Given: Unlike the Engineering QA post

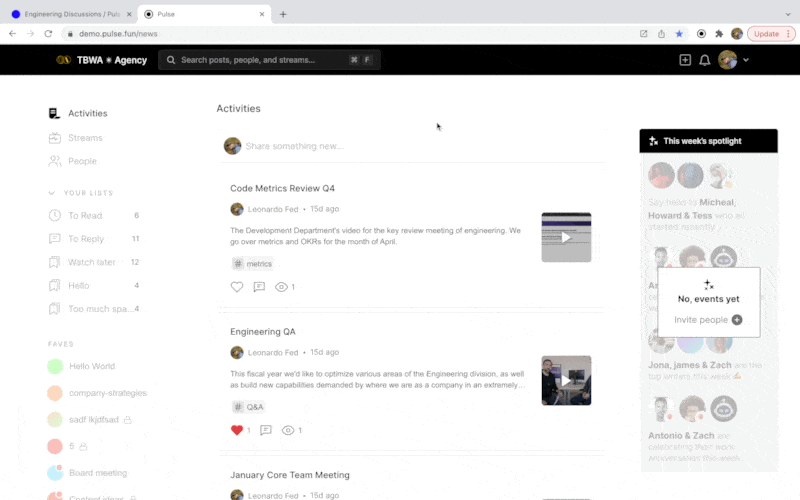Looking at the screenshot, I should click(x=237, y=430).
